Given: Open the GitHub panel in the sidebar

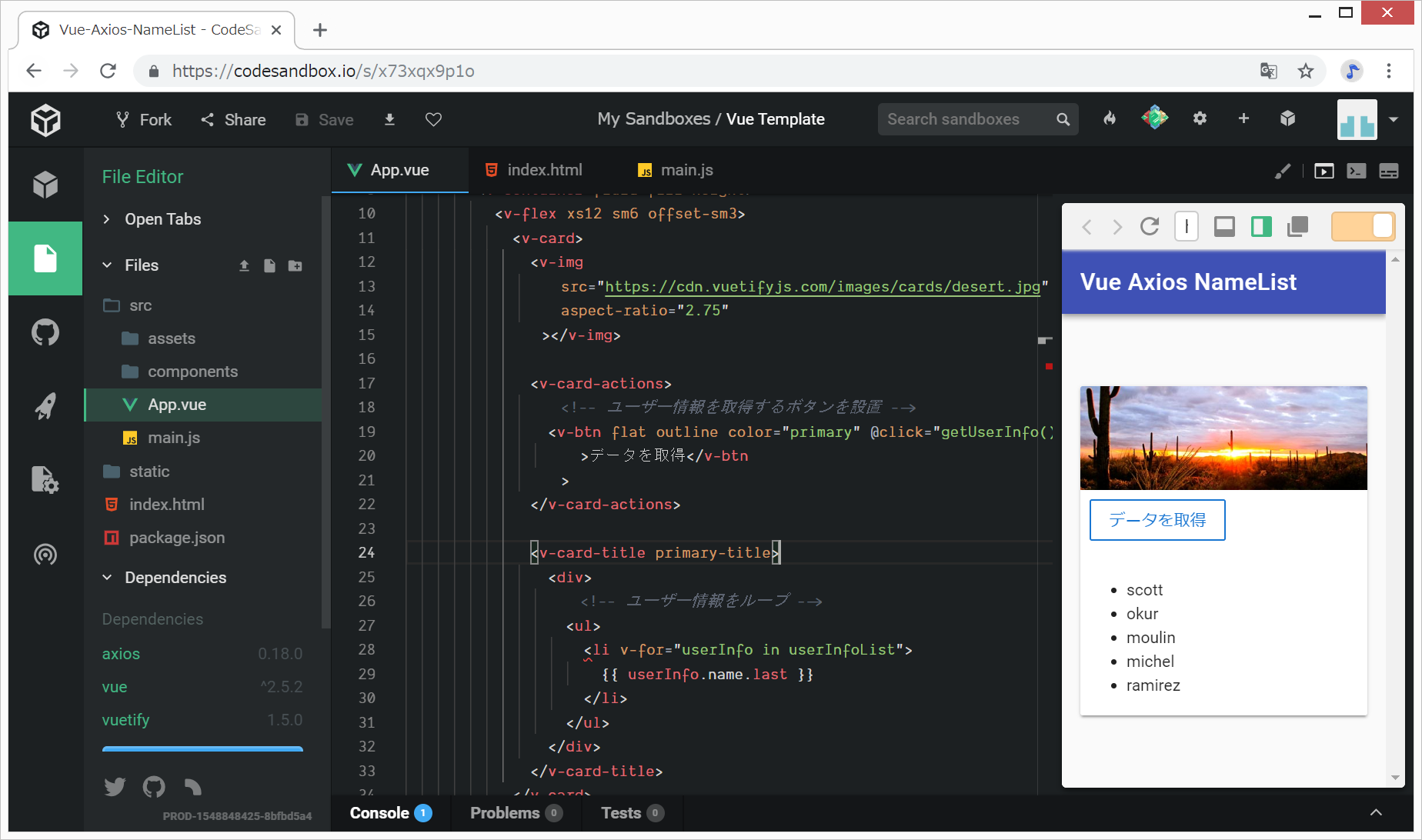Looking at the screenshot, I should pos(45,333).
